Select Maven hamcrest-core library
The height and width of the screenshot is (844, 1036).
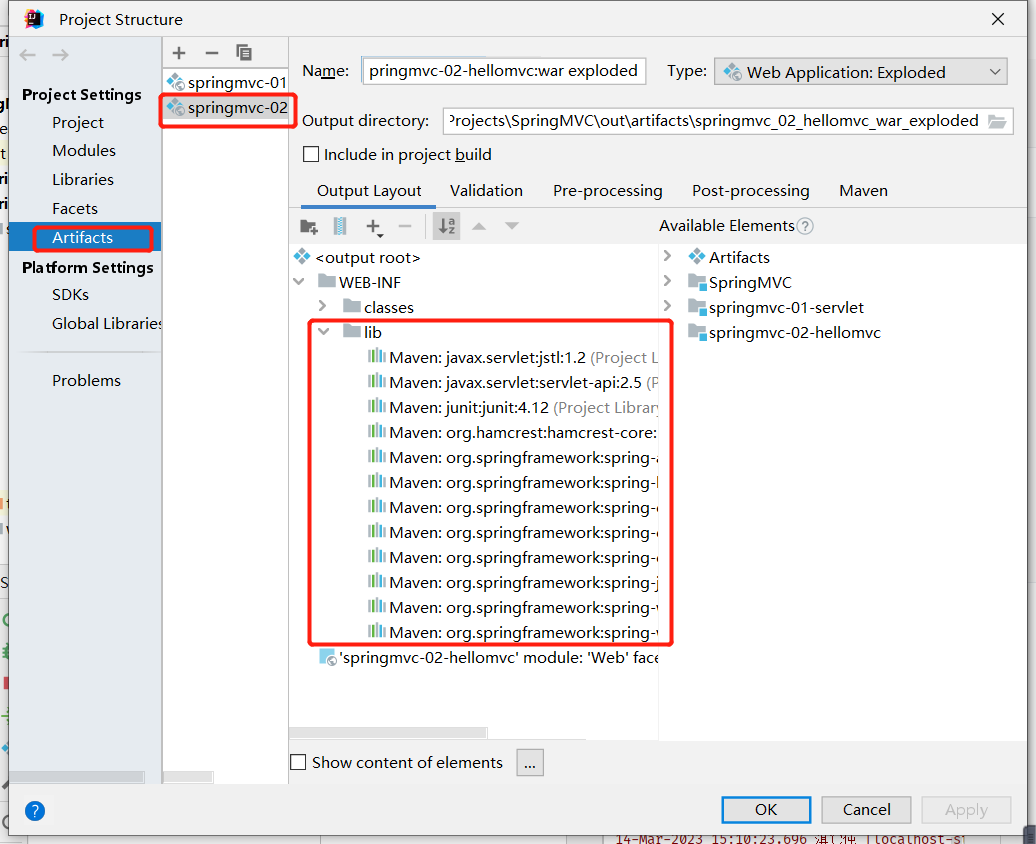coord(512,433)
